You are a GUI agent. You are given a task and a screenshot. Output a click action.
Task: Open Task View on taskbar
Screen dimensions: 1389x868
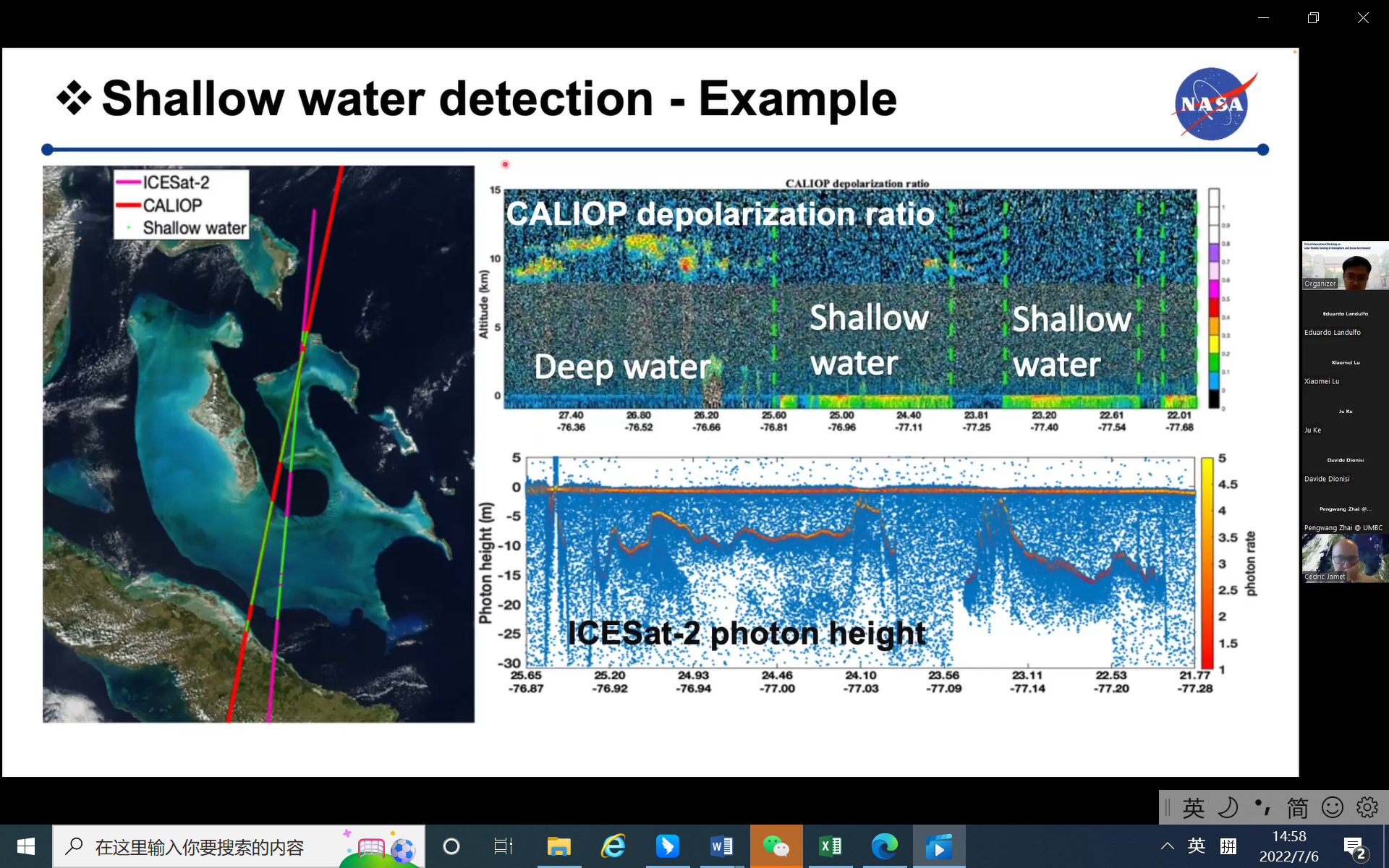pos(504,846)
